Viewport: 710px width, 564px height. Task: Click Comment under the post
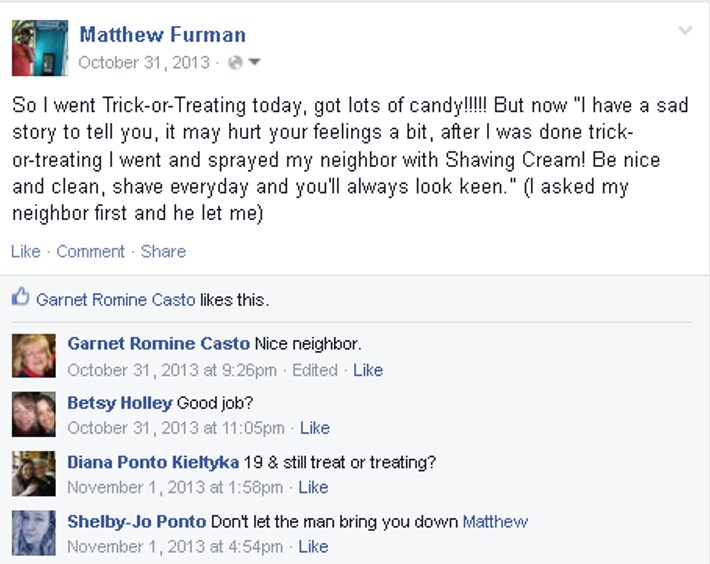coord(91,252)
